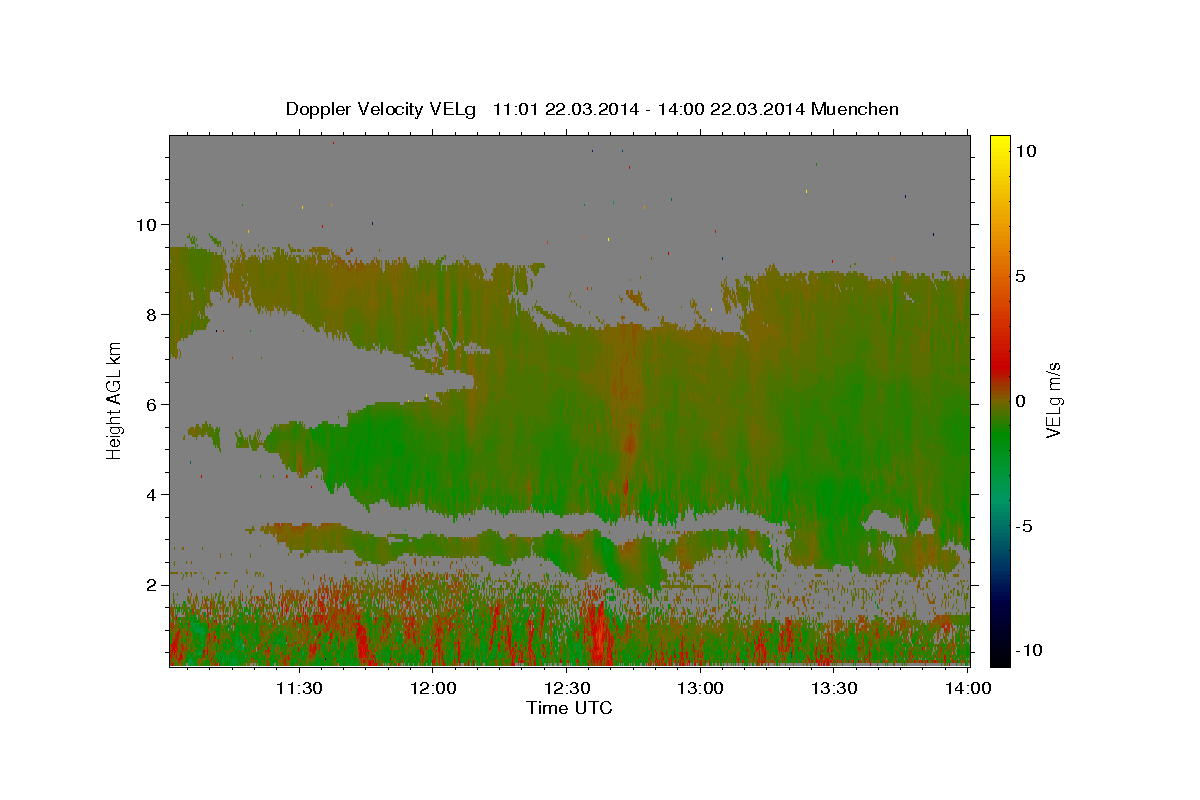
Task: Click the black bottom of the colorbar
Action: pos(1000,655)
